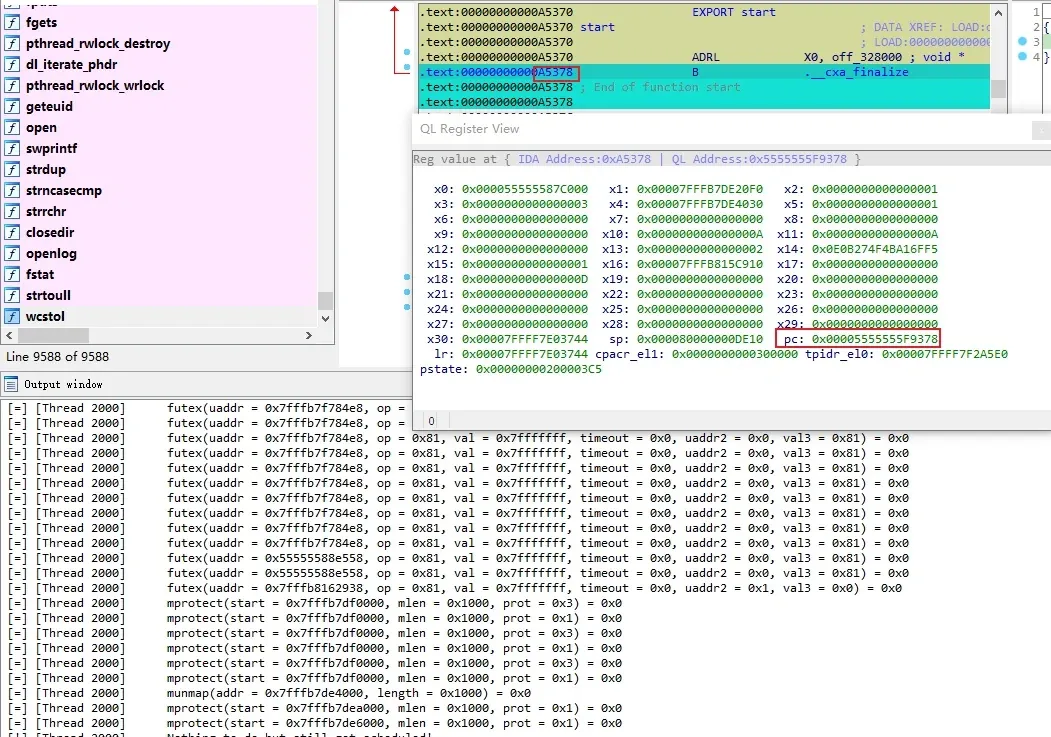Click the sp register value 0x000080000000DE10
This screenshot has width=1051, height=737.
[x=700, y=339]
